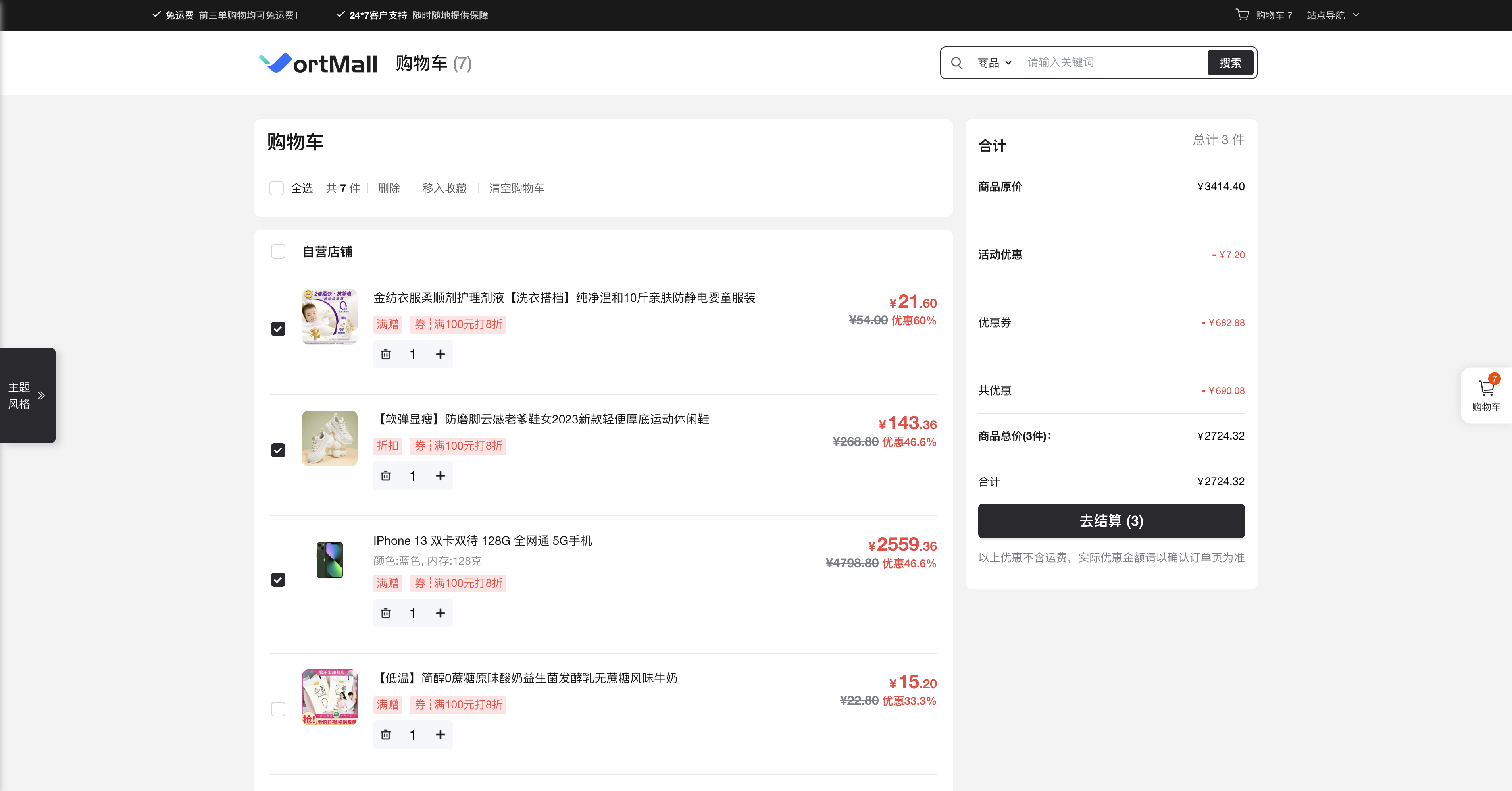Open the 站点导航 dropdown
The image size is (1512, 791).
coord(1333,15)
